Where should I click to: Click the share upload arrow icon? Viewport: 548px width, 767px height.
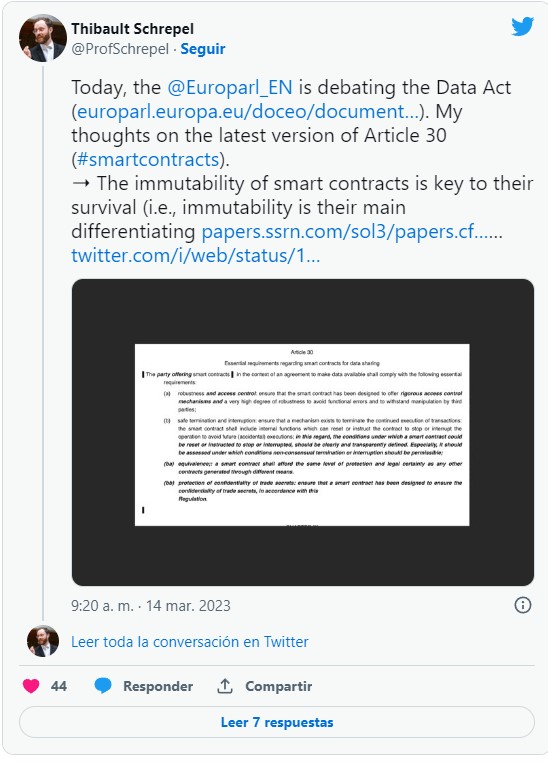coord(225,686)
